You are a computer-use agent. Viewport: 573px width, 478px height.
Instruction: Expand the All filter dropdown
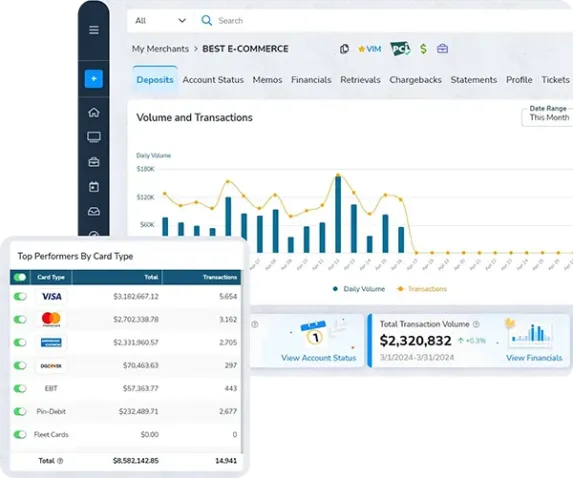tap(160, 20)
